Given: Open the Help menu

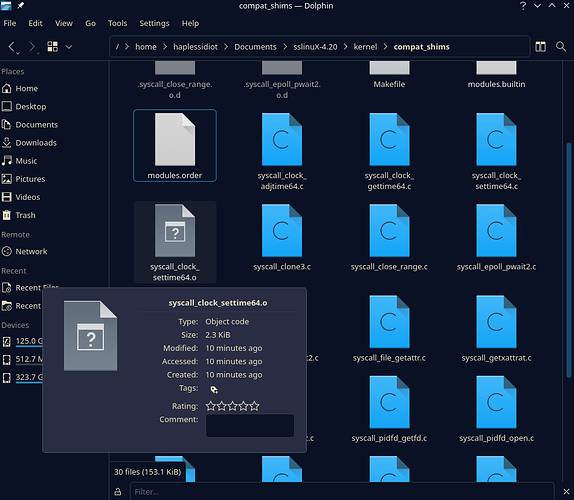Looking at the screenshot, I should coord(190,23).
